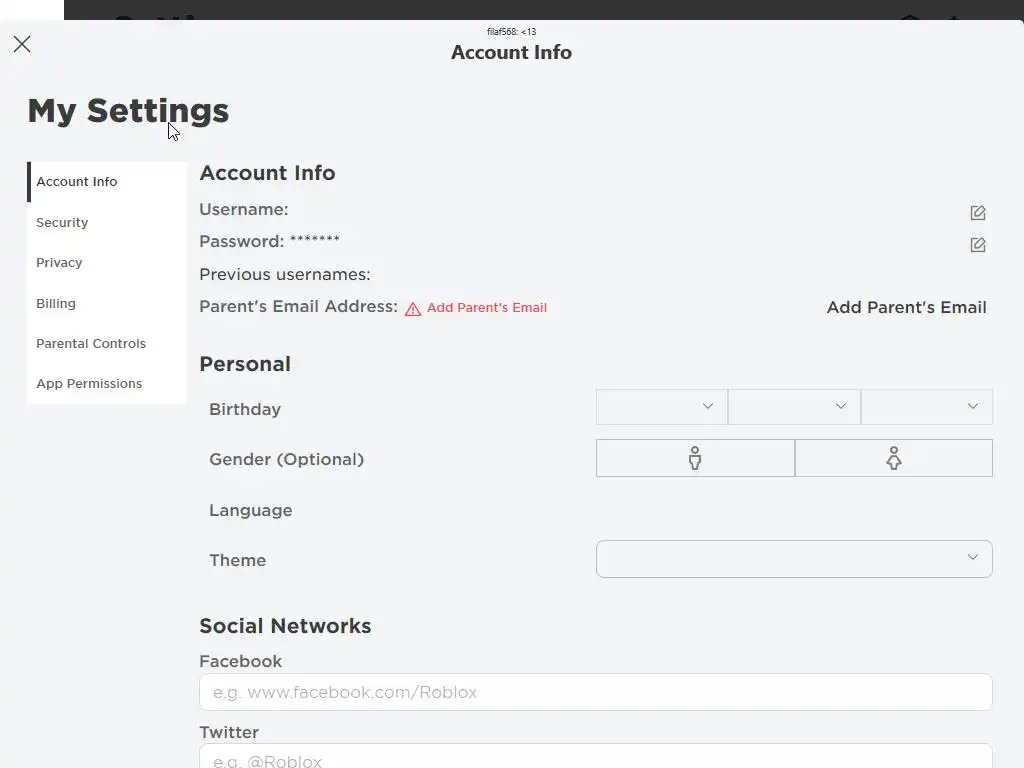Select the Account Info sidebar tab
The image size is (1024, 768).
tap(77, 182)
